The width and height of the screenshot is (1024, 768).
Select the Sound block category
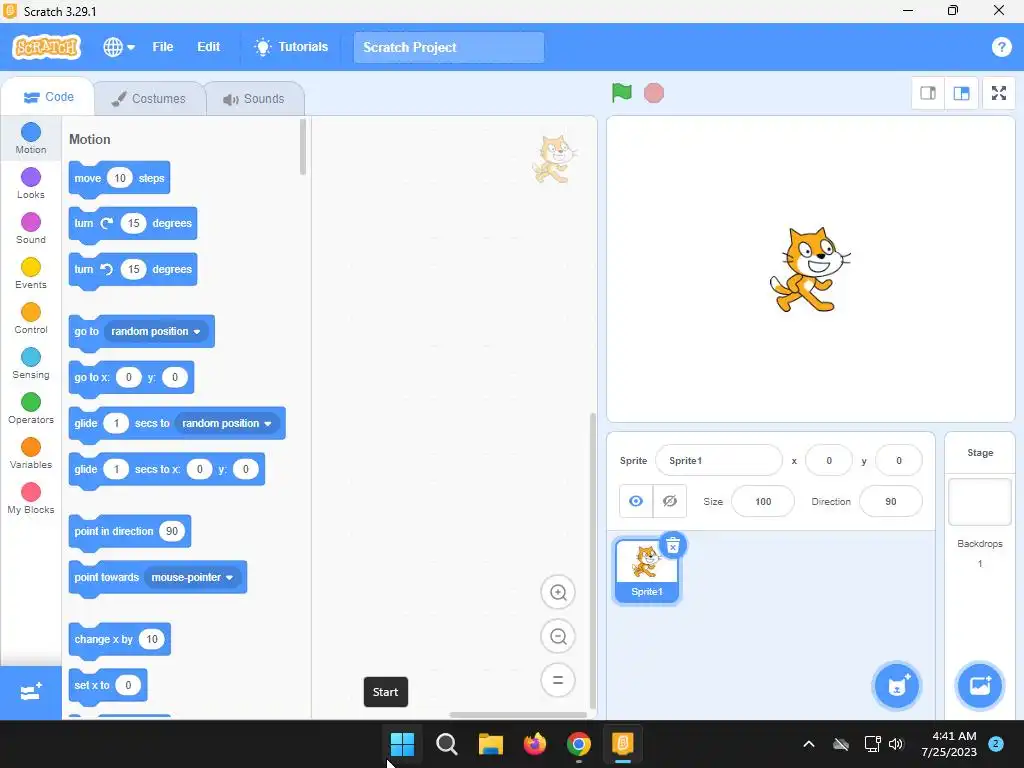point(31,229)
